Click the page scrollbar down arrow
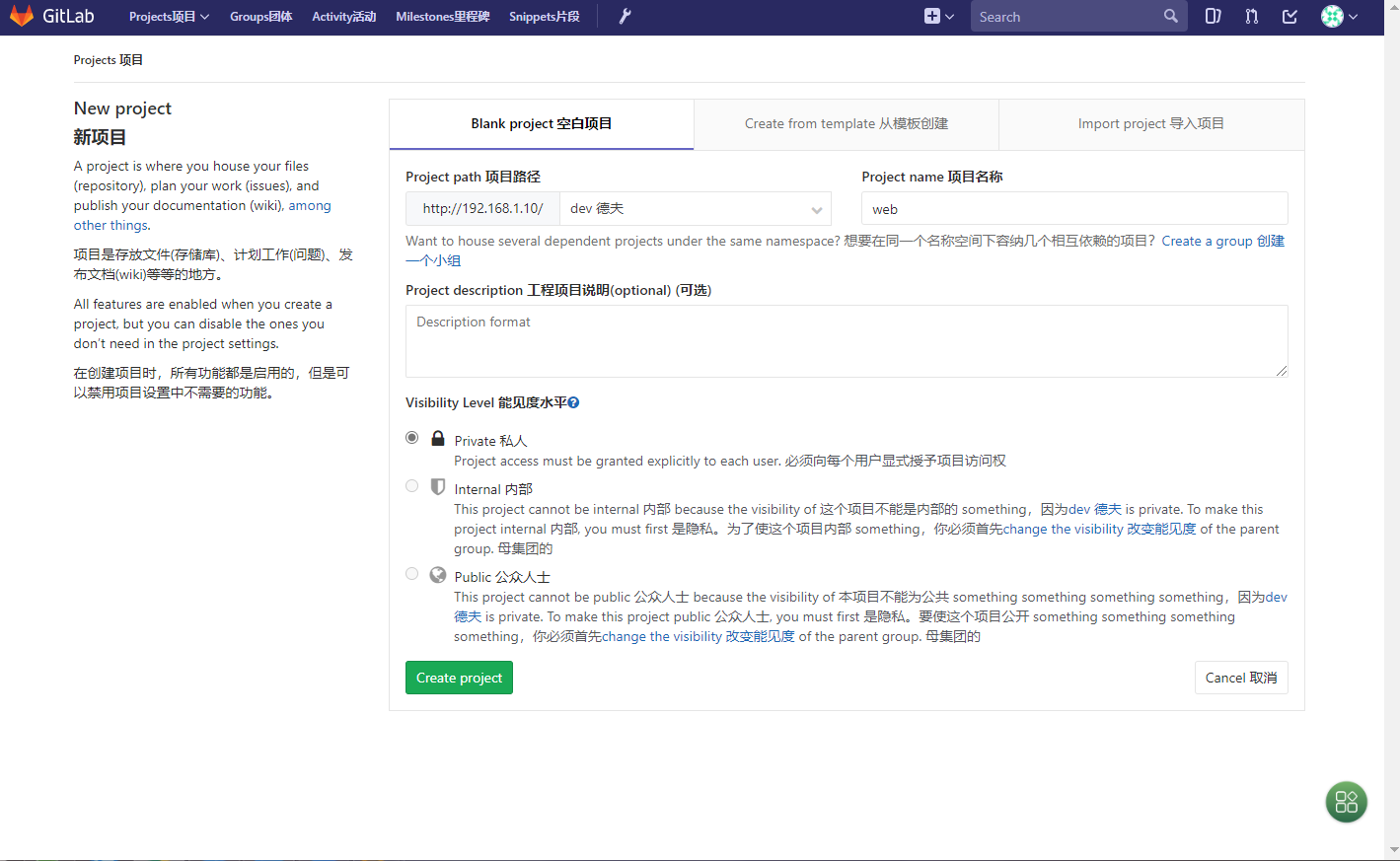This screenshot has width=1400, height=861. pyautogui.click(x=1393, y=849)
